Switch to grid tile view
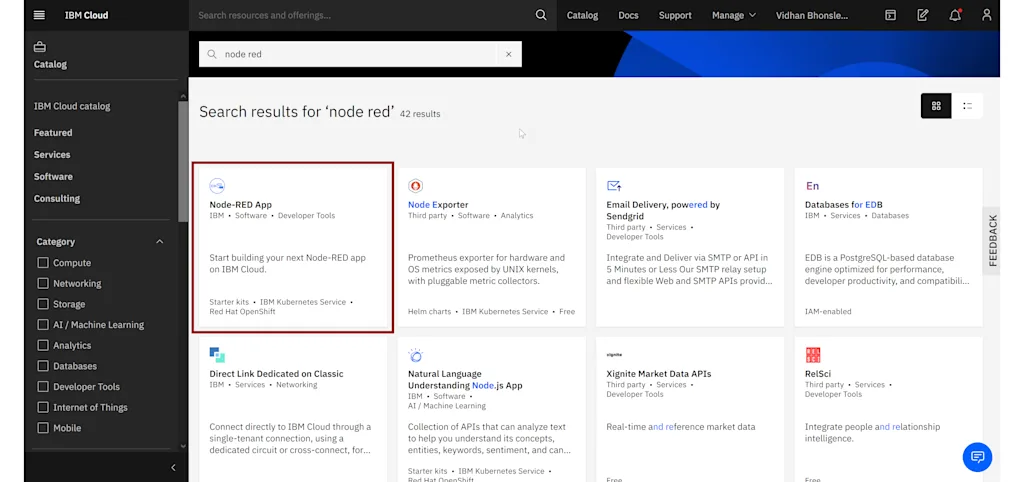The image size is (1024, 482). (936, 106)
